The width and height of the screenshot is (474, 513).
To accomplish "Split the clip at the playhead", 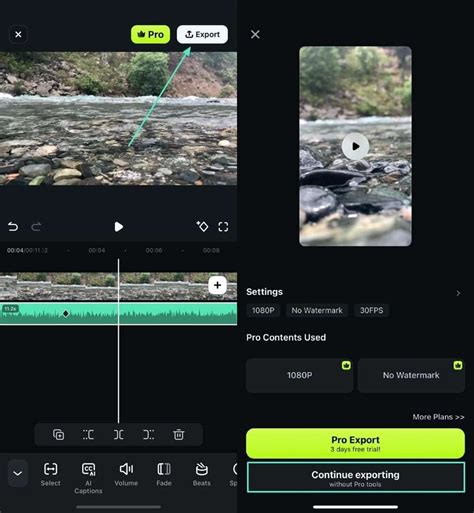I will pos(118,434).
